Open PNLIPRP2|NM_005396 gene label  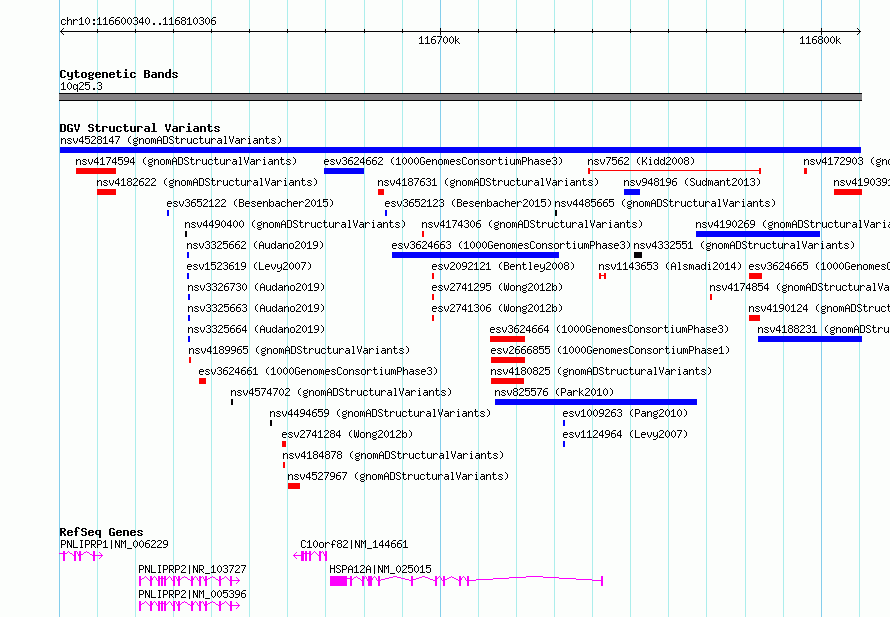192,594
